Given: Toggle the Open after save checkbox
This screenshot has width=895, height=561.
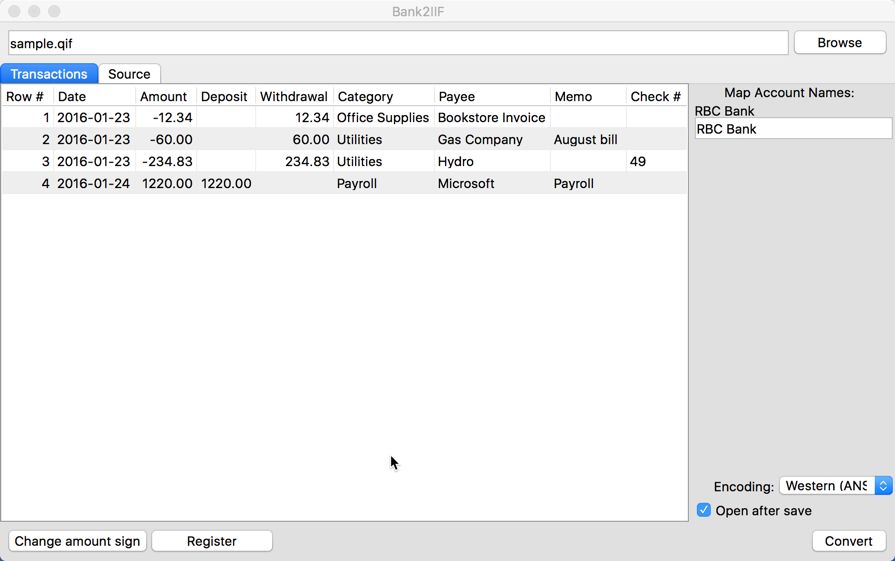Looking at the screenshot, I should pos(704,510).
